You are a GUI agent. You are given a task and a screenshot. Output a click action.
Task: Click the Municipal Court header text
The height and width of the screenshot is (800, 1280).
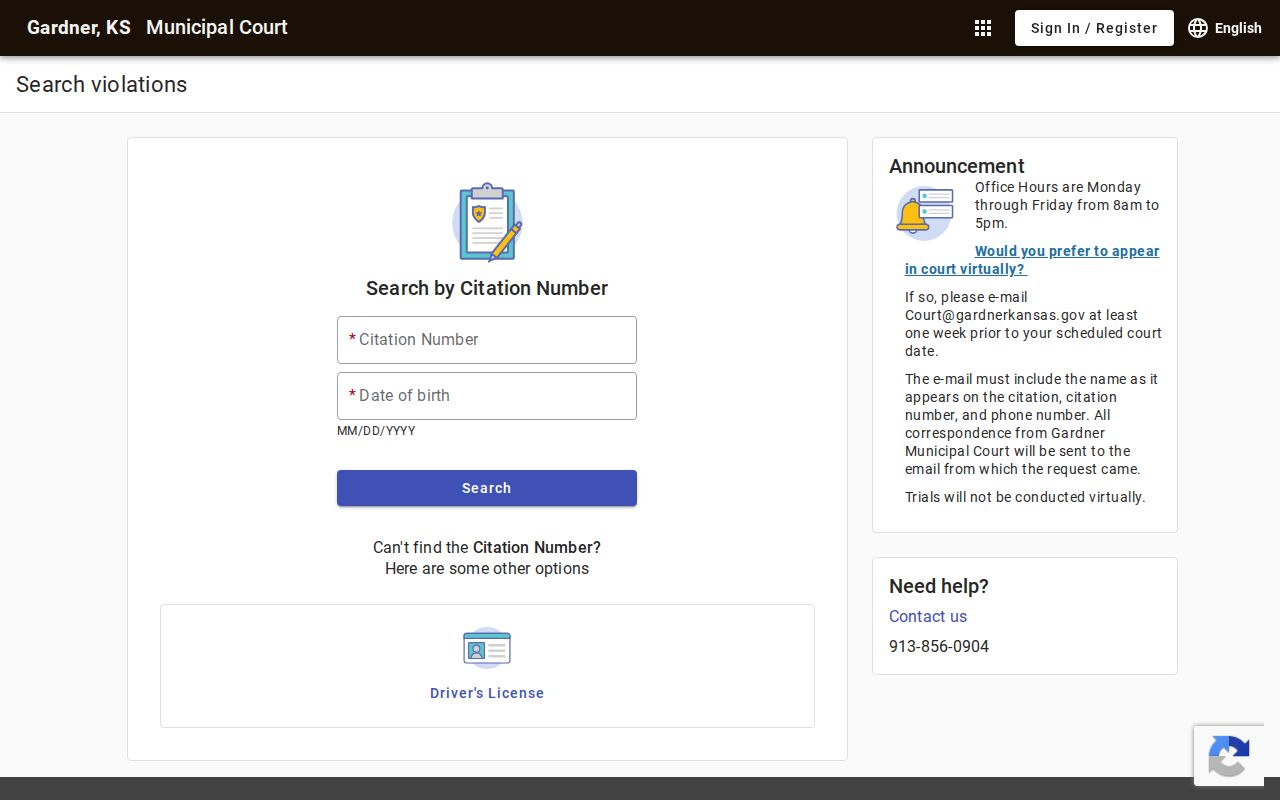click(x=217, y=28)
